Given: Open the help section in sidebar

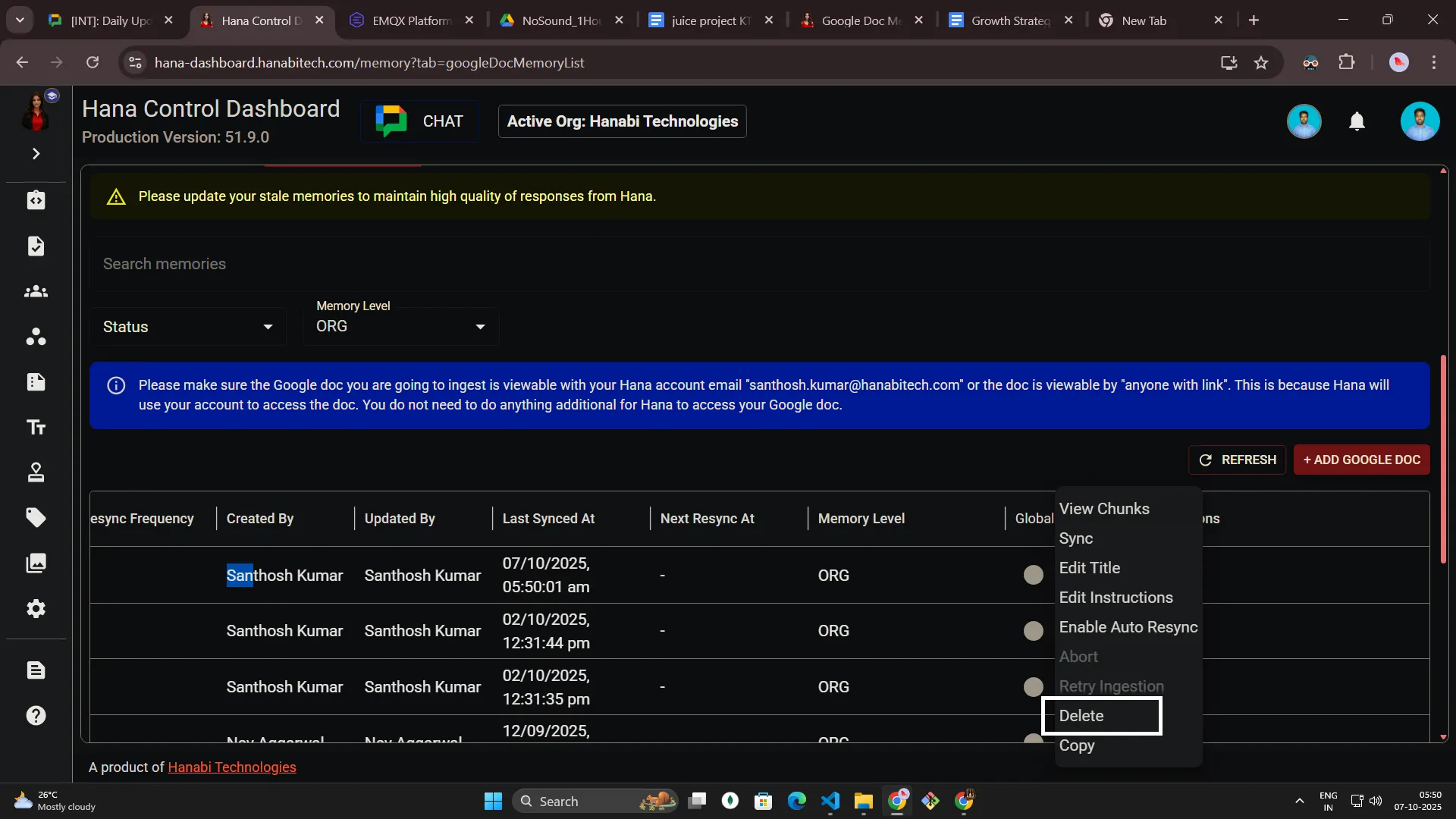Looking at the screenshot, I should click(x=36, y=715).
